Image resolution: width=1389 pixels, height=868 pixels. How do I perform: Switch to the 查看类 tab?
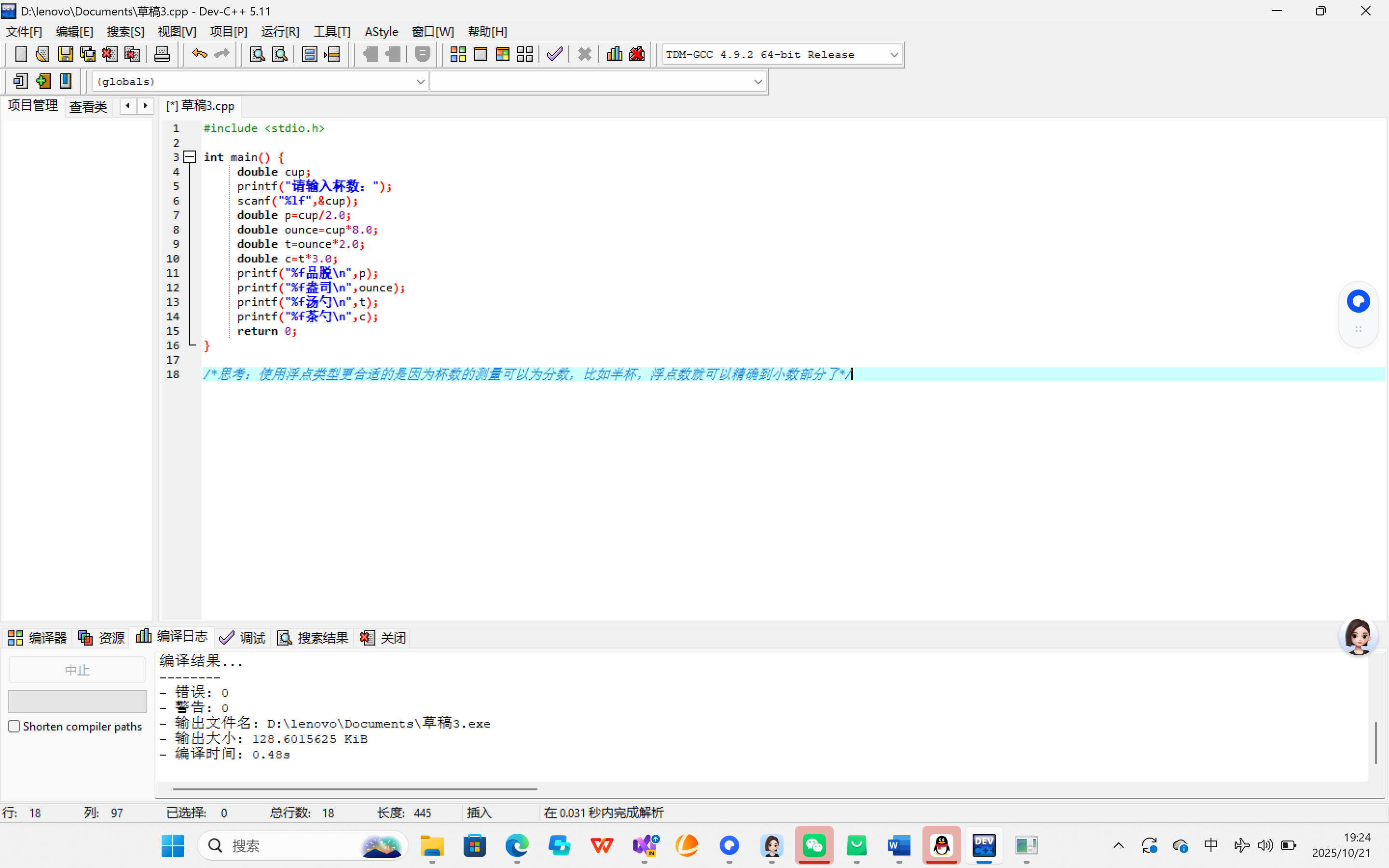88,107
